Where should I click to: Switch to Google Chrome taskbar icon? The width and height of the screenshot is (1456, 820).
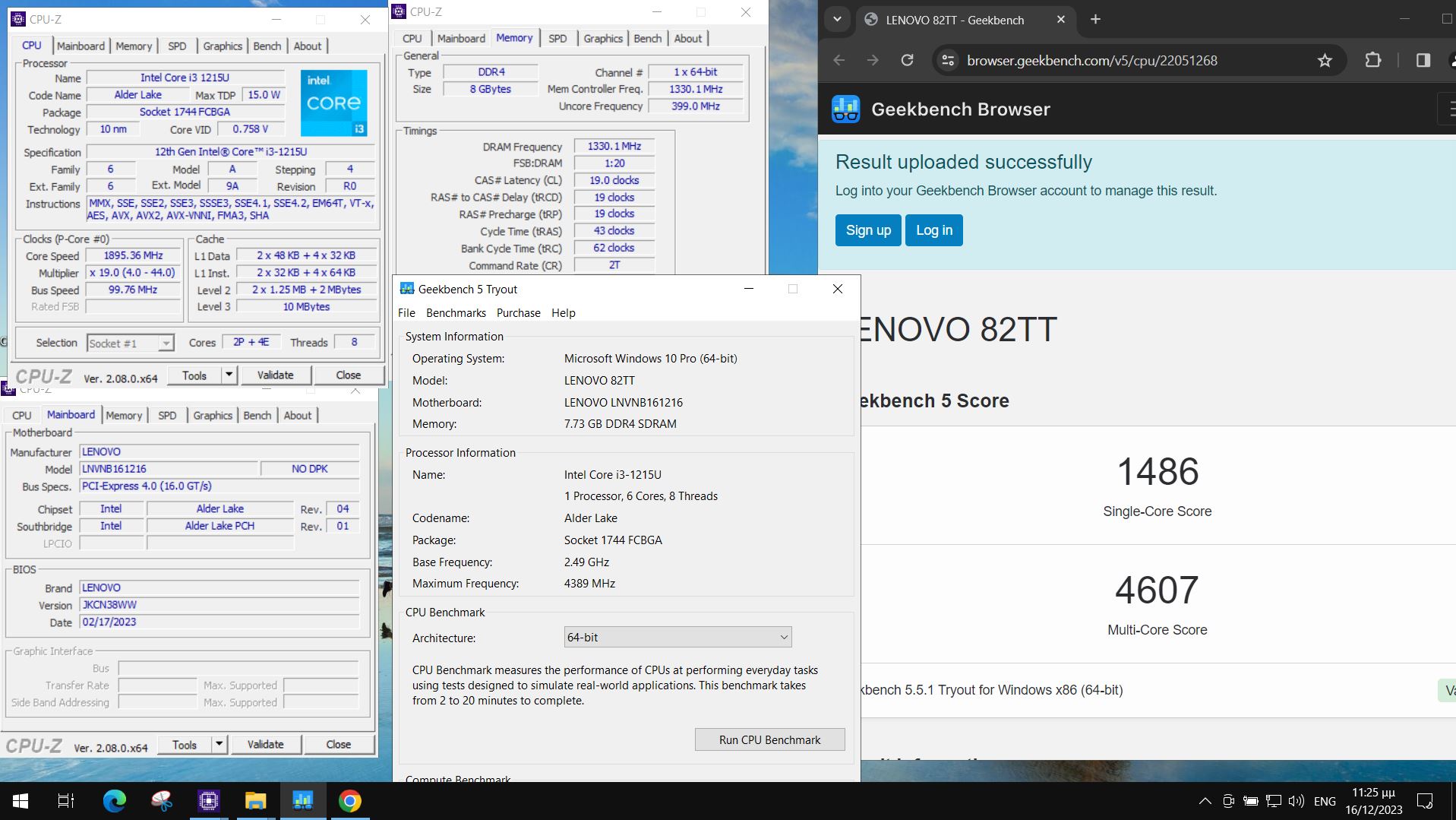pos(349,801)
